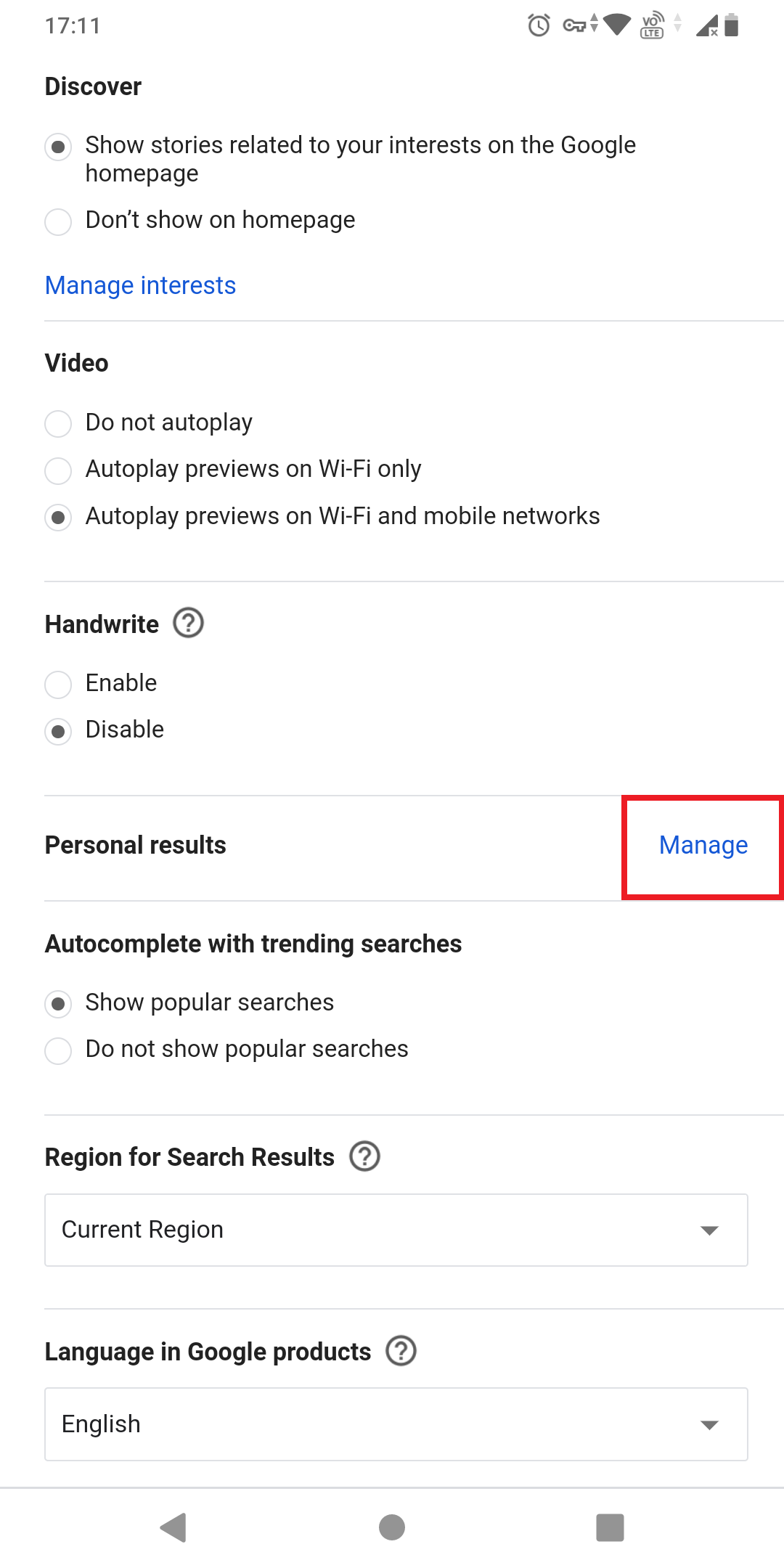The height and width of the screenshot is (1568, 784).
Task: Select the Disable handwrite radio button
Action: click(x=58, y=731)
